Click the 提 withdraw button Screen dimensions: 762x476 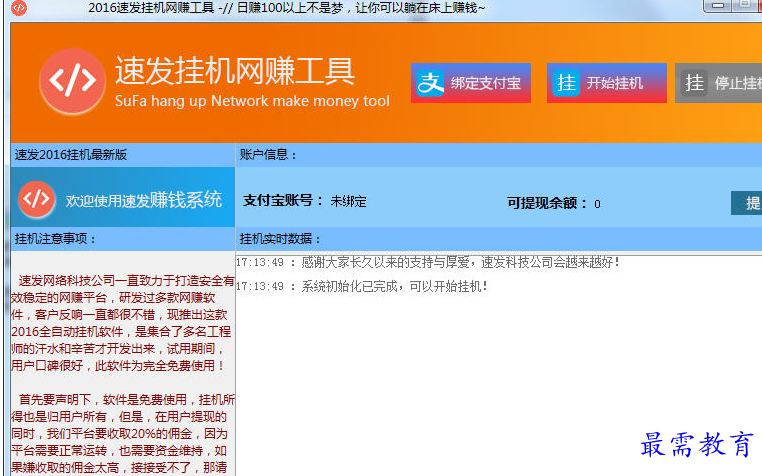(746, 203)
